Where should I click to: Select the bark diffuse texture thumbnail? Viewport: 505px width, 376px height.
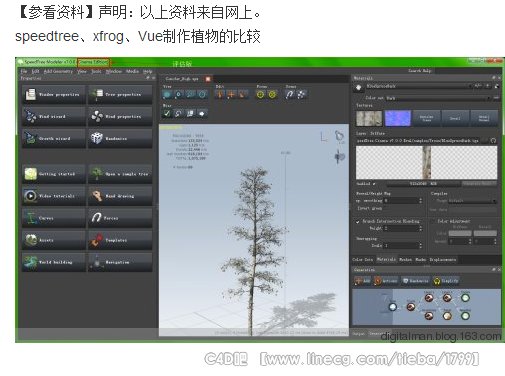369,118
